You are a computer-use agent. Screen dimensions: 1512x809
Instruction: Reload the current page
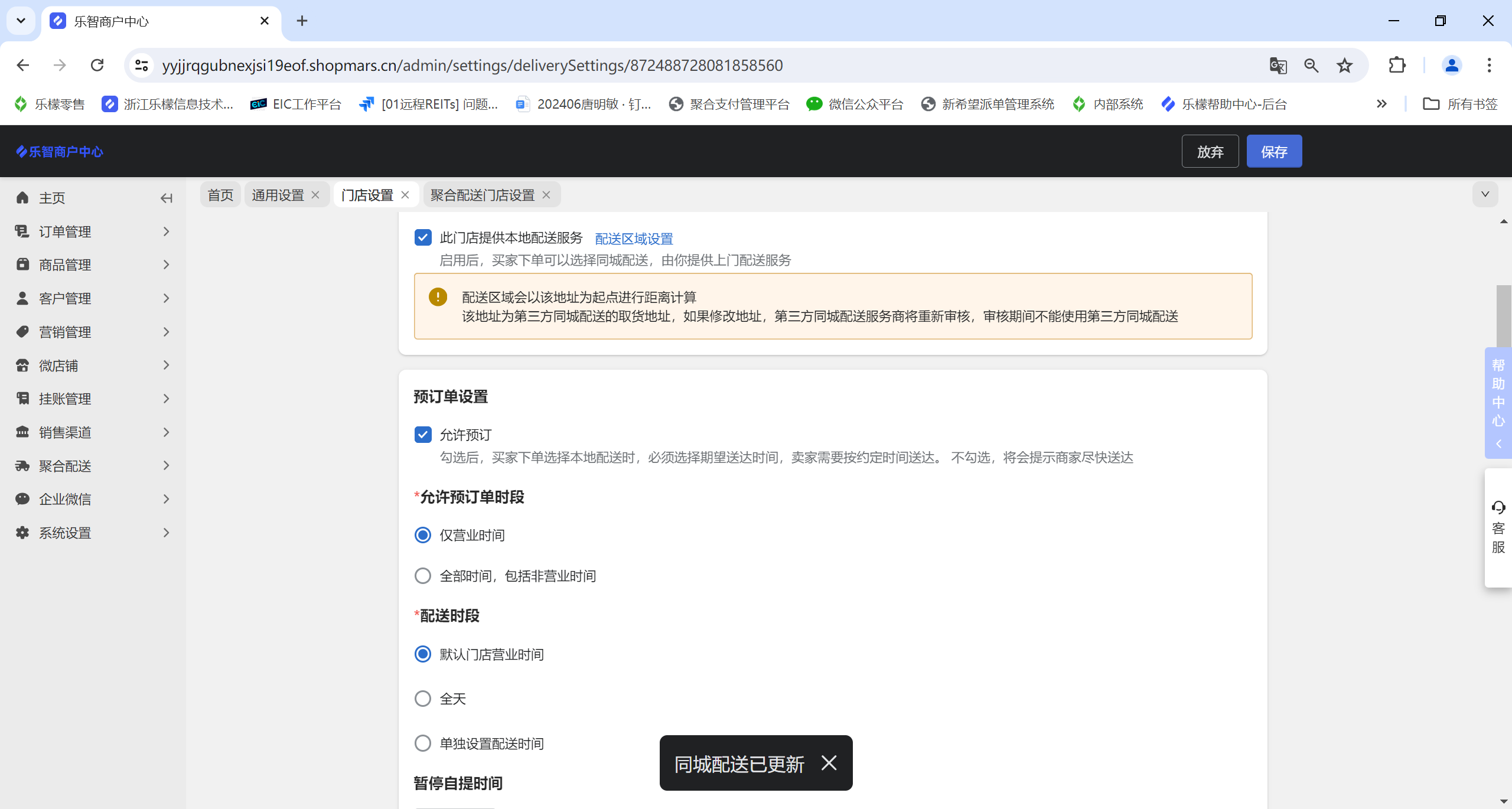(x=97, y=65)
